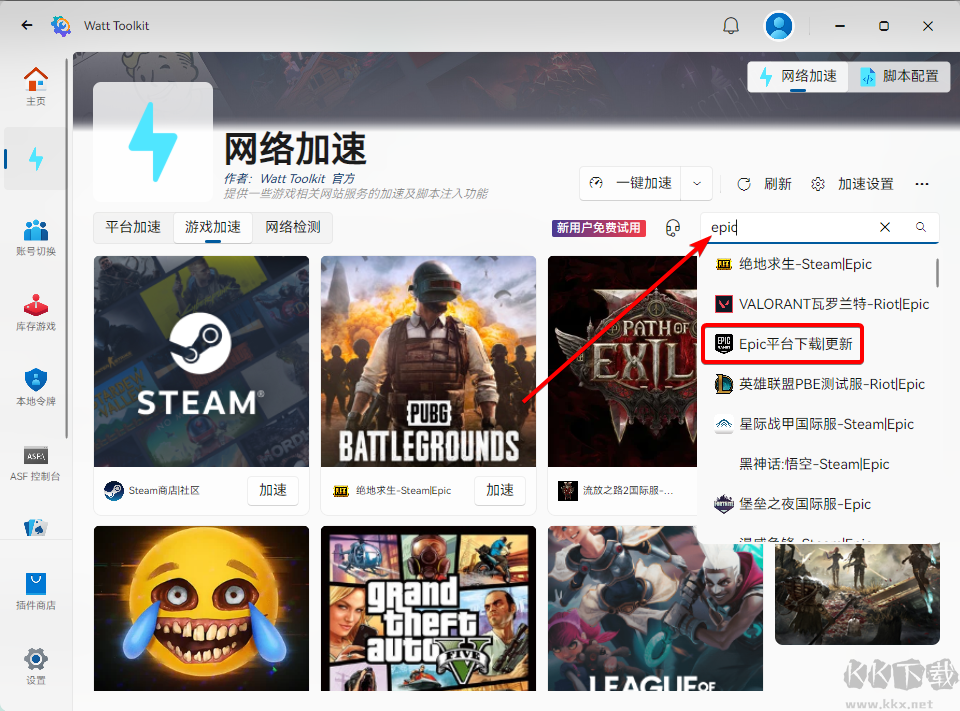
Task: Open 库存游戏 game library sidebar icon
Action: (x=36, y=313)
